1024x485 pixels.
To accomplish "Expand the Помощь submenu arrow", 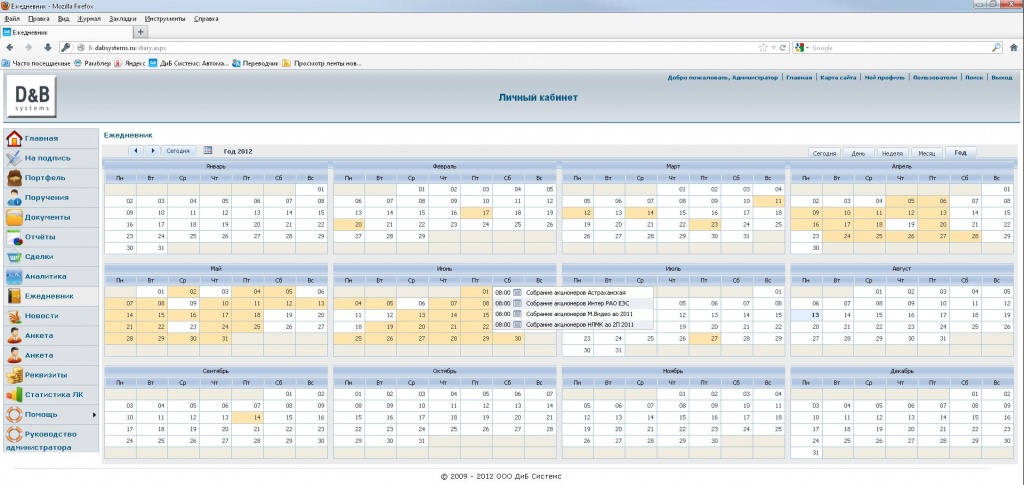I will (94, 415).
